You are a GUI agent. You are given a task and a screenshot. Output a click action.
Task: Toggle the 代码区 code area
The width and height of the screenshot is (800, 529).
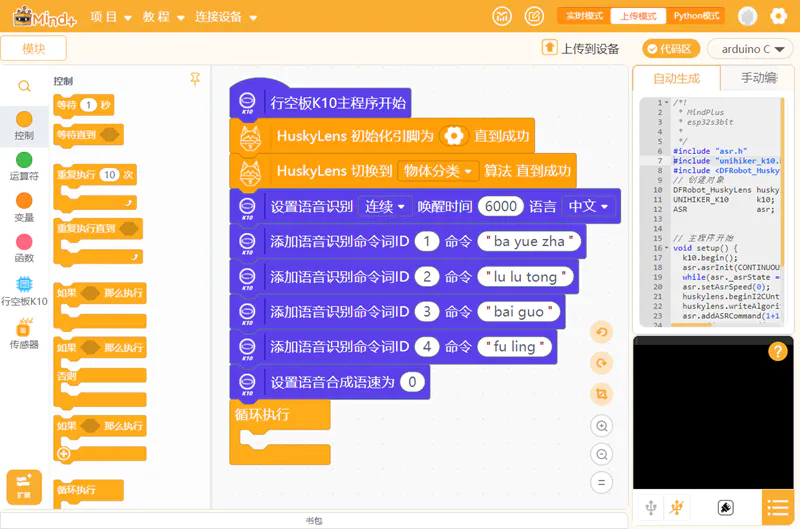669,49
